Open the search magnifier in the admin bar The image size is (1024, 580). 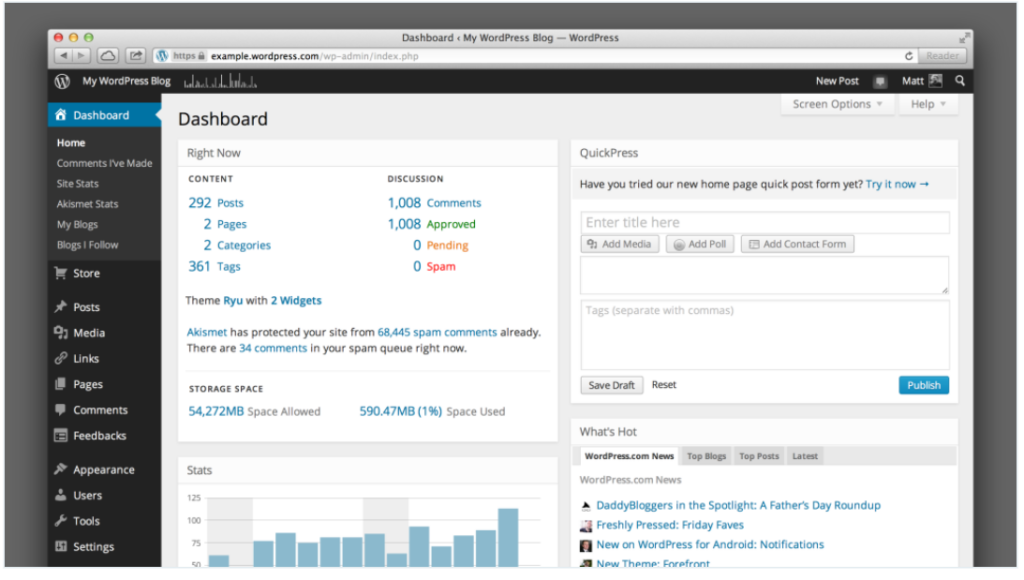[x=958, y=81]
